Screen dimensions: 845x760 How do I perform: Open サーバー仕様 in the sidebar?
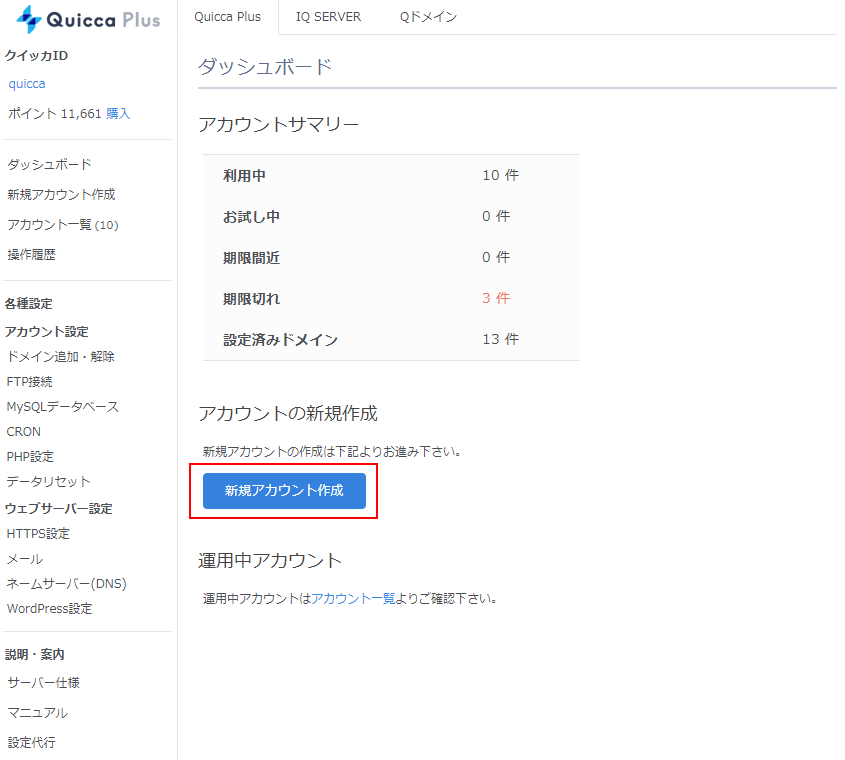pos(43,682)
